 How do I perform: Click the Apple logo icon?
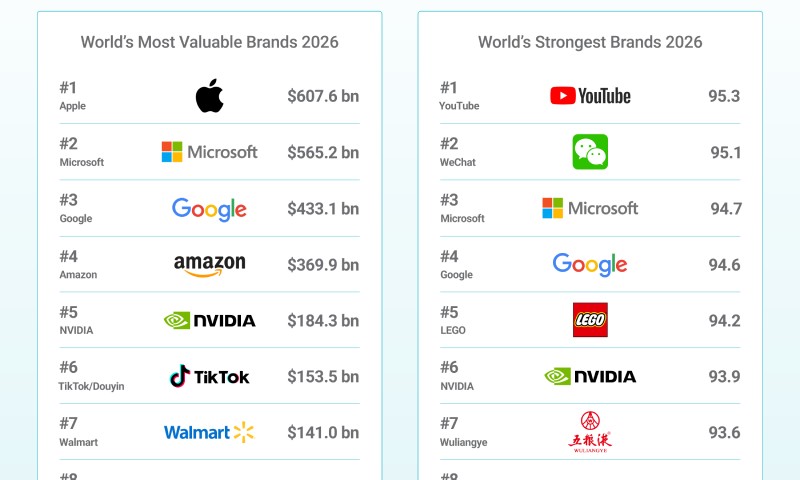209,96
